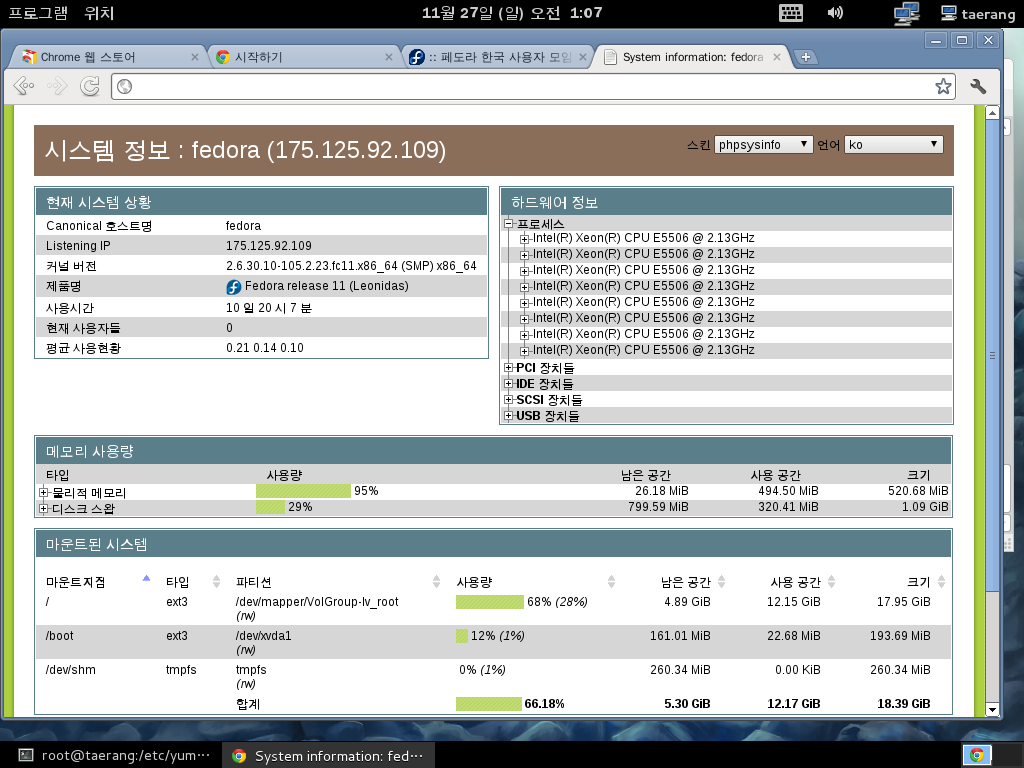Expand the PCI 장치들 node
Screen dimensions: 1024x768
(x=509, y=368)
